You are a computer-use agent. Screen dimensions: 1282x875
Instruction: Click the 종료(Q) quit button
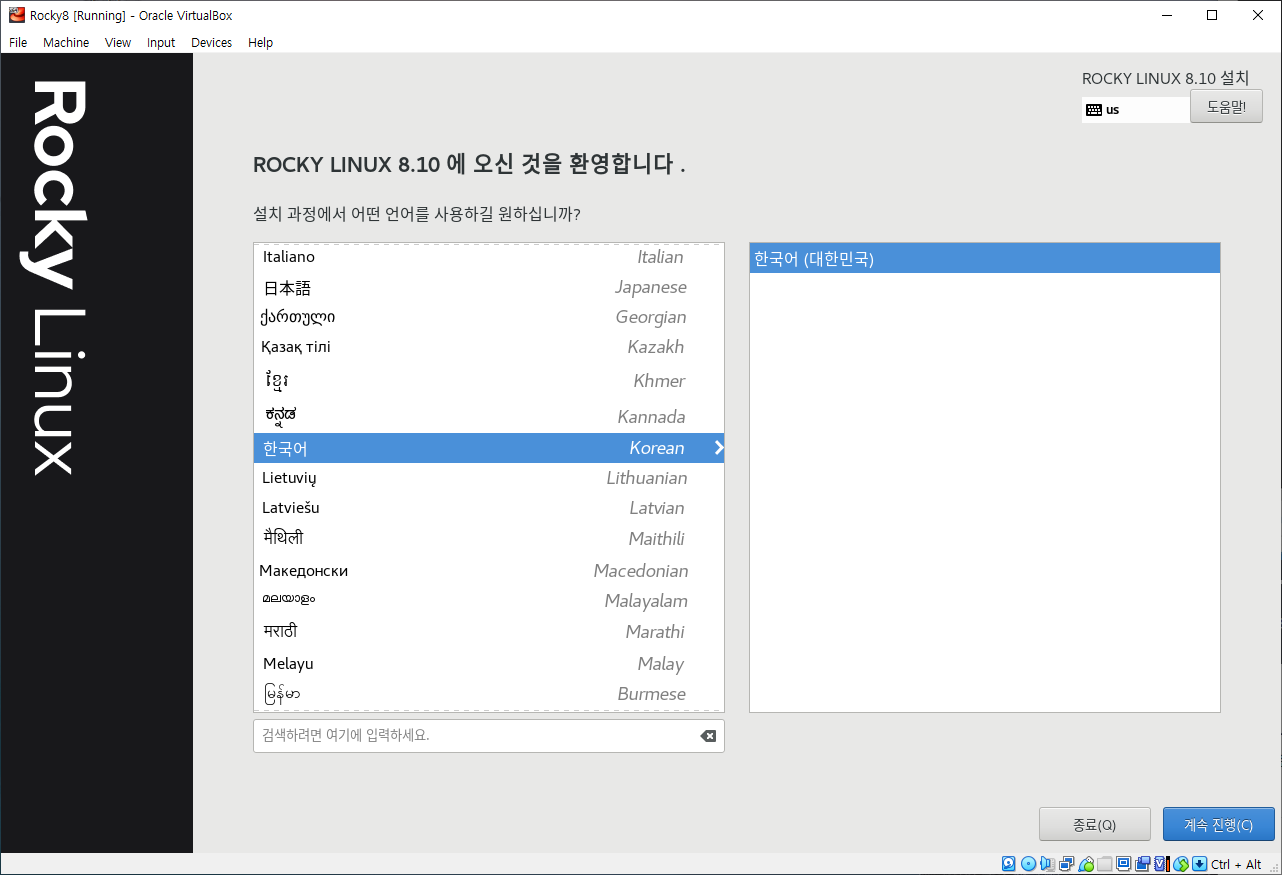[x=1095, y=825]
